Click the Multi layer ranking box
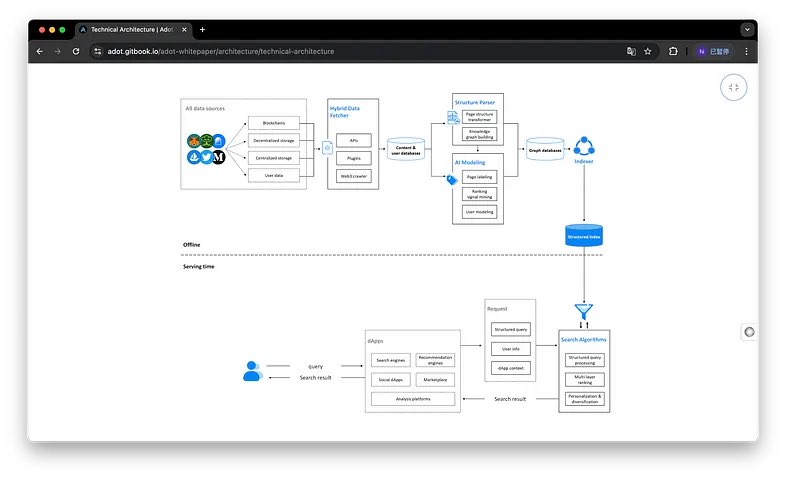This screenshot has height=479, width=786. coord(585,379)
